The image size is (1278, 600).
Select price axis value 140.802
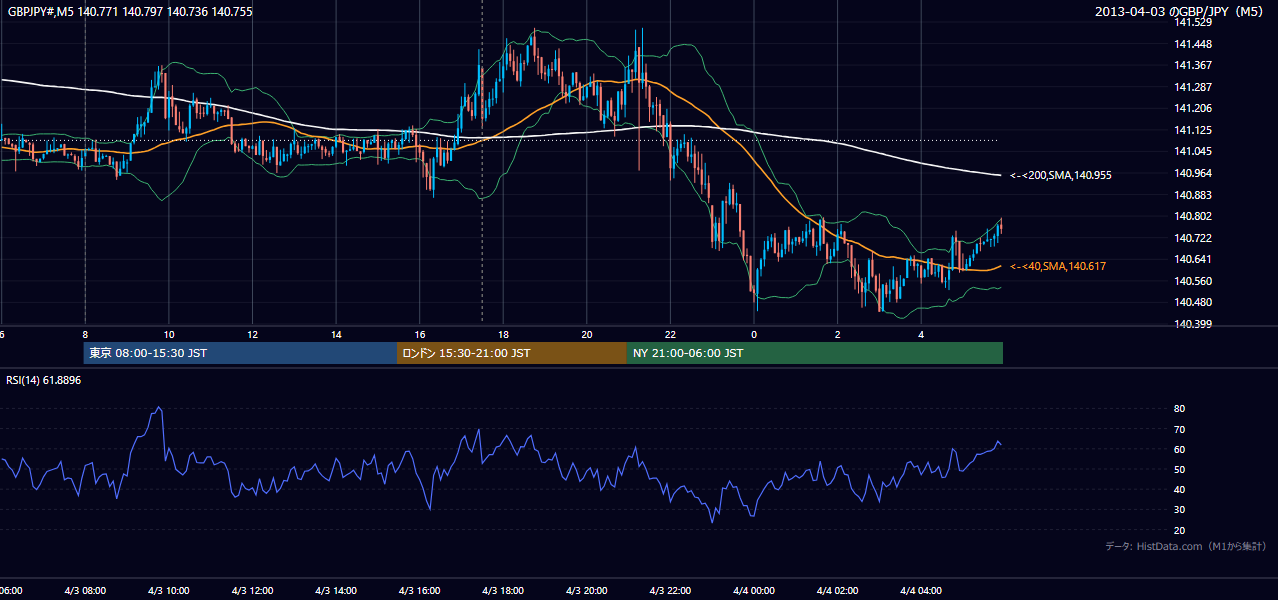coord(1193,216)
